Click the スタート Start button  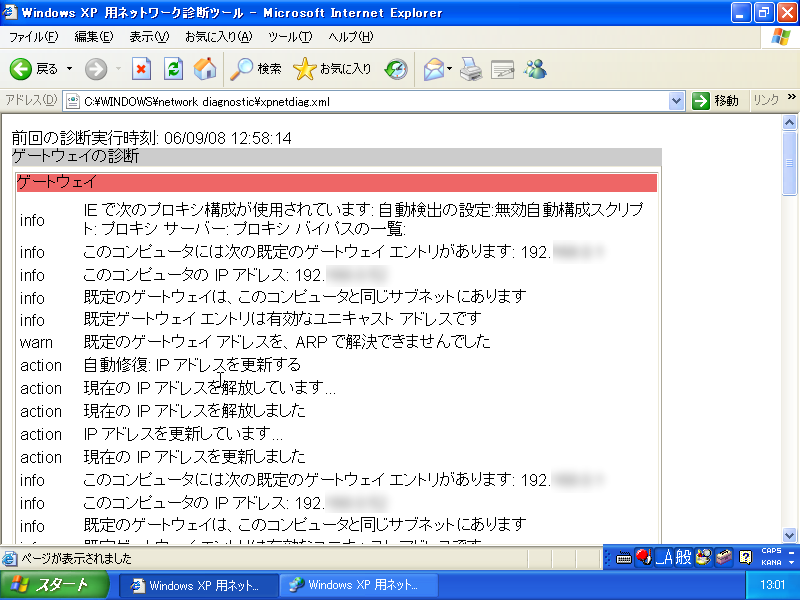point(54,585)
